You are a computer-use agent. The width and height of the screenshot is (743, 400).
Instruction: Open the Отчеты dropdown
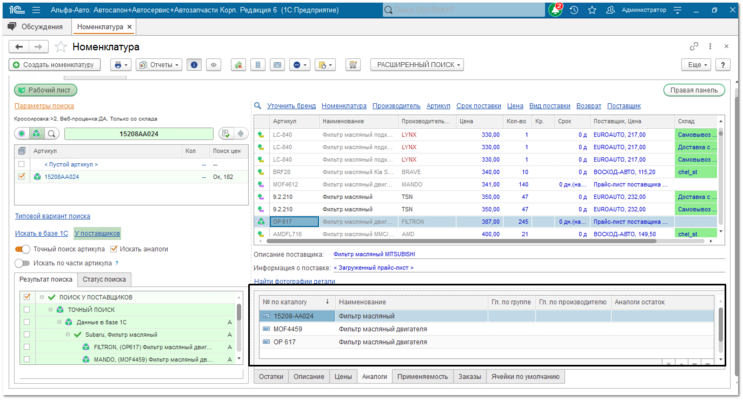tap(159, 65)
